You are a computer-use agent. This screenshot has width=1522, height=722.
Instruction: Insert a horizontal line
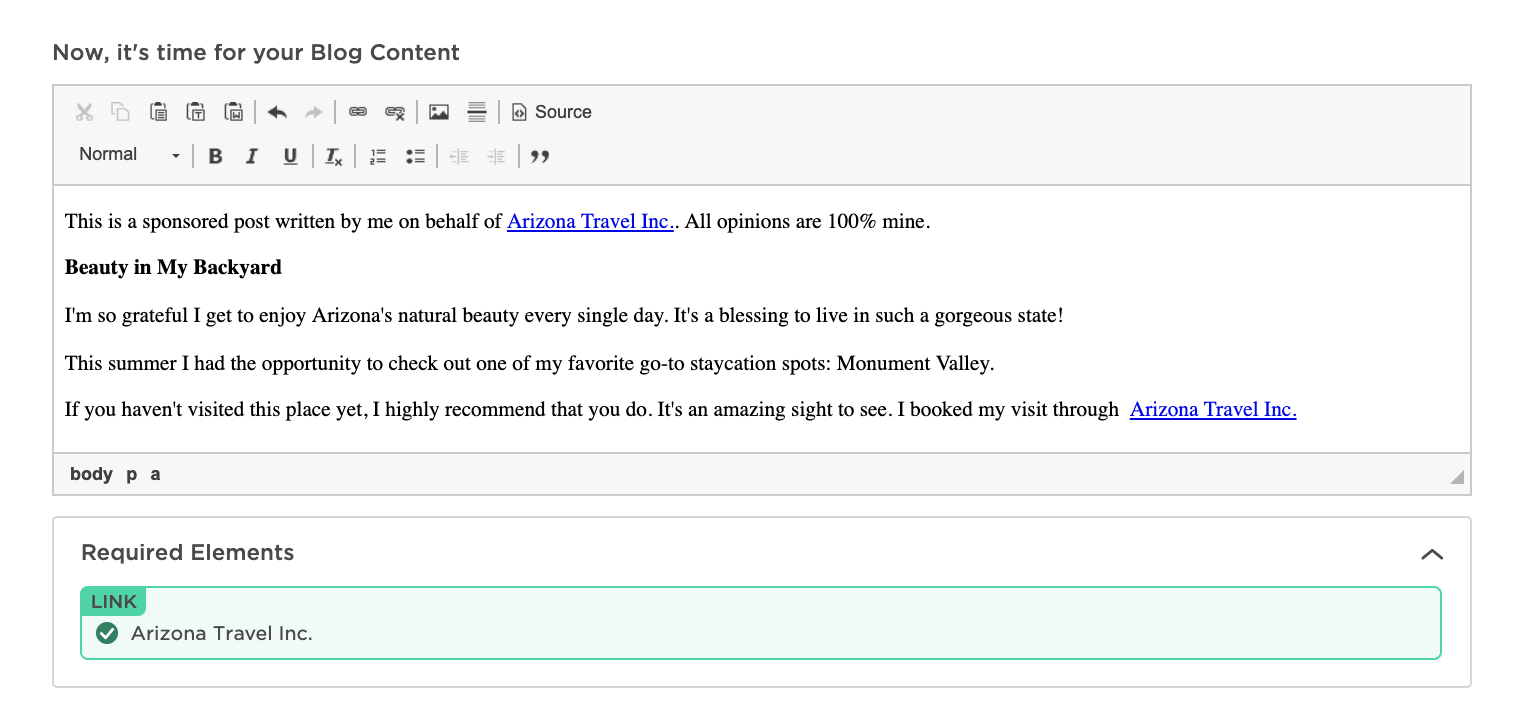(x=477, y=112)
